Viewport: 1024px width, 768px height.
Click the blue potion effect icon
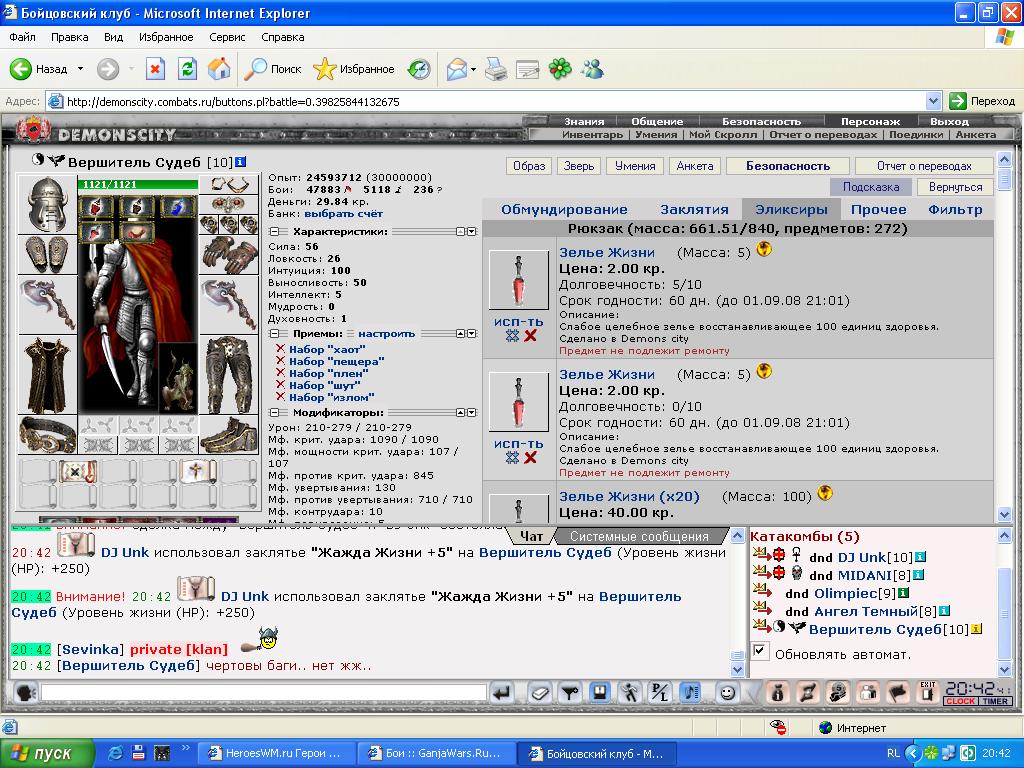[x=176, y=207]
